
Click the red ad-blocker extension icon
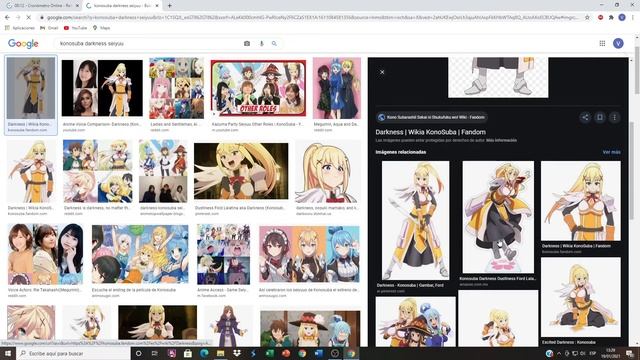[x=600, y=18]
